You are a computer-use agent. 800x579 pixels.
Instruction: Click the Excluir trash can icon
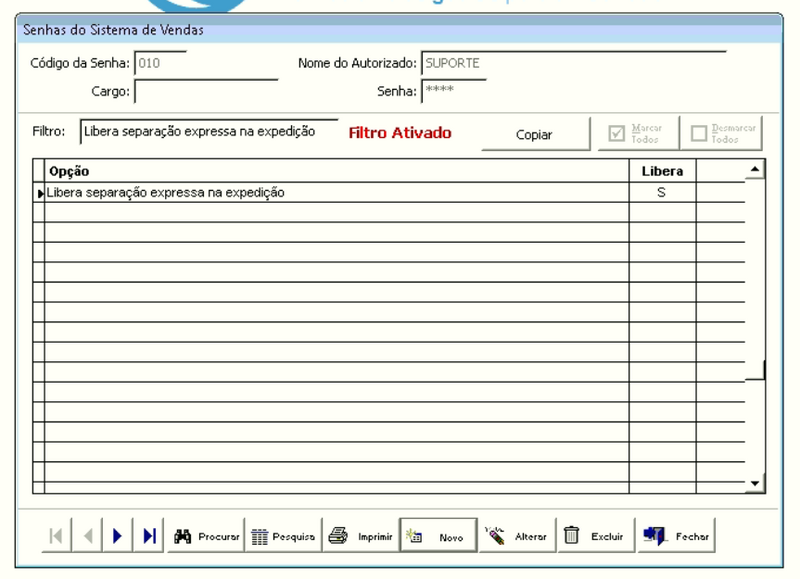[573, 535]
